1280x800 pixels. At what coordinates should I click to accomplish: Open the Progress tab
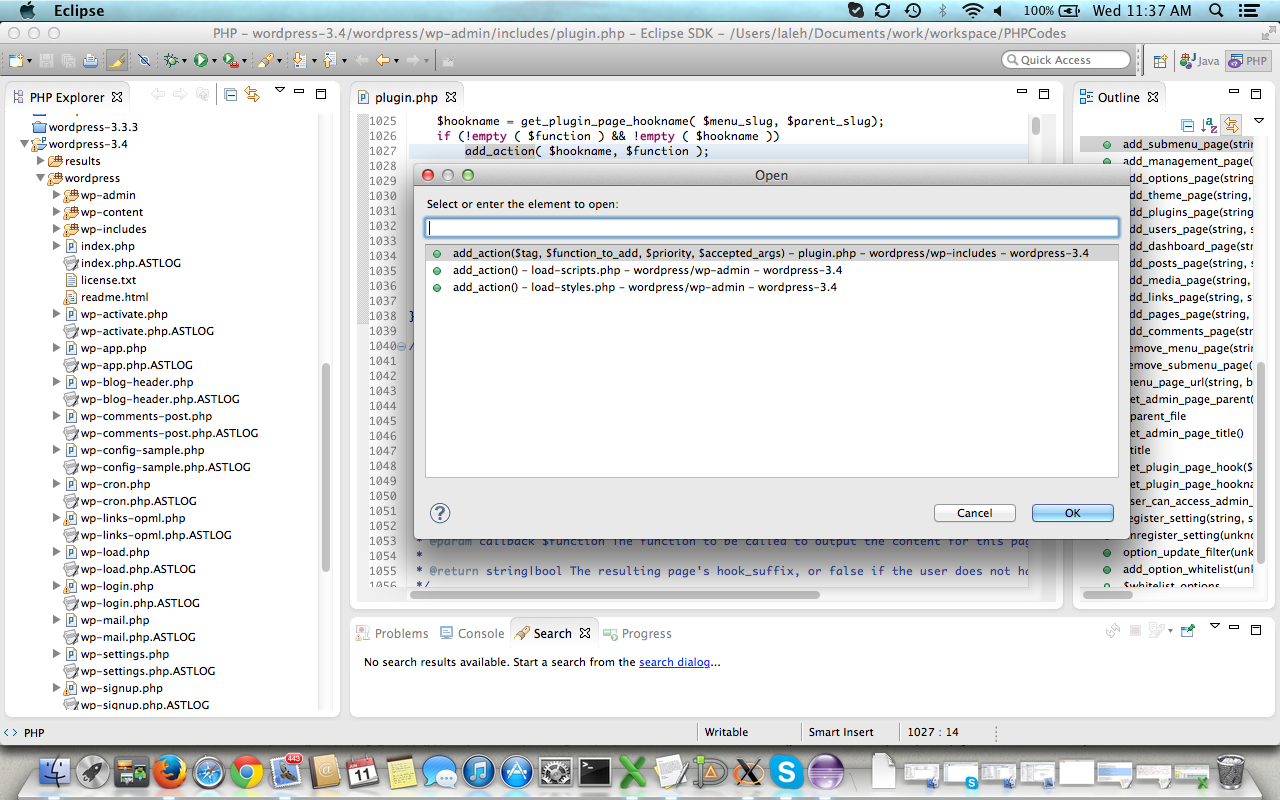coord(638,633)
